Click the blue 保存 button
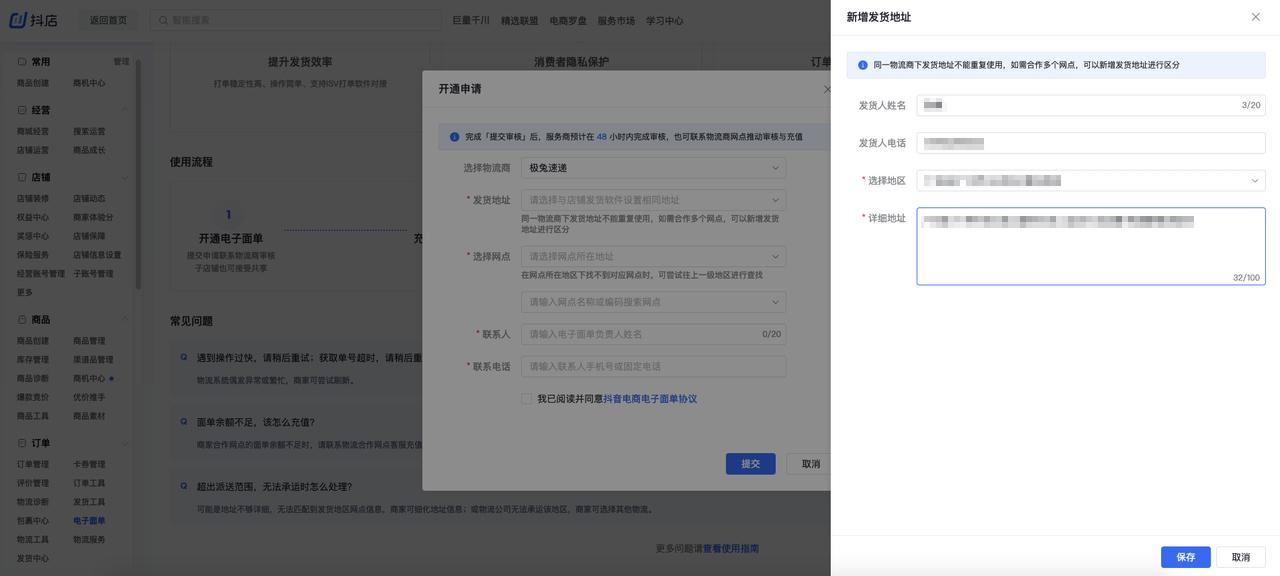Image resolution: width=1280 pixels, height=576 pixels. 1185,557
